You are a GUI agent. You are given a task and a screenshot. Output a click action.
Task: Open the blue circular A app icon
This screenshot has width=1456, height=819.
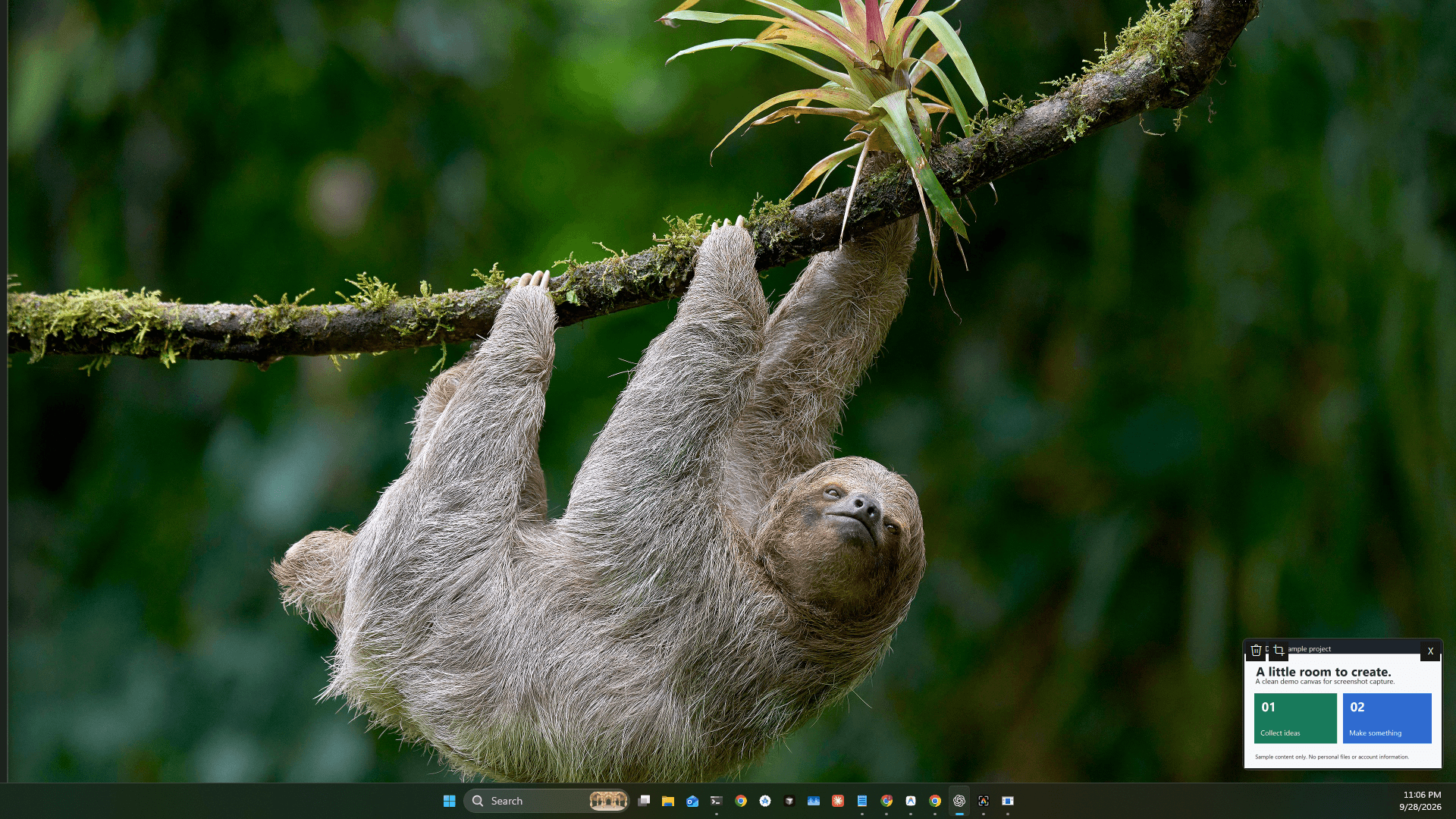point(765,801)
